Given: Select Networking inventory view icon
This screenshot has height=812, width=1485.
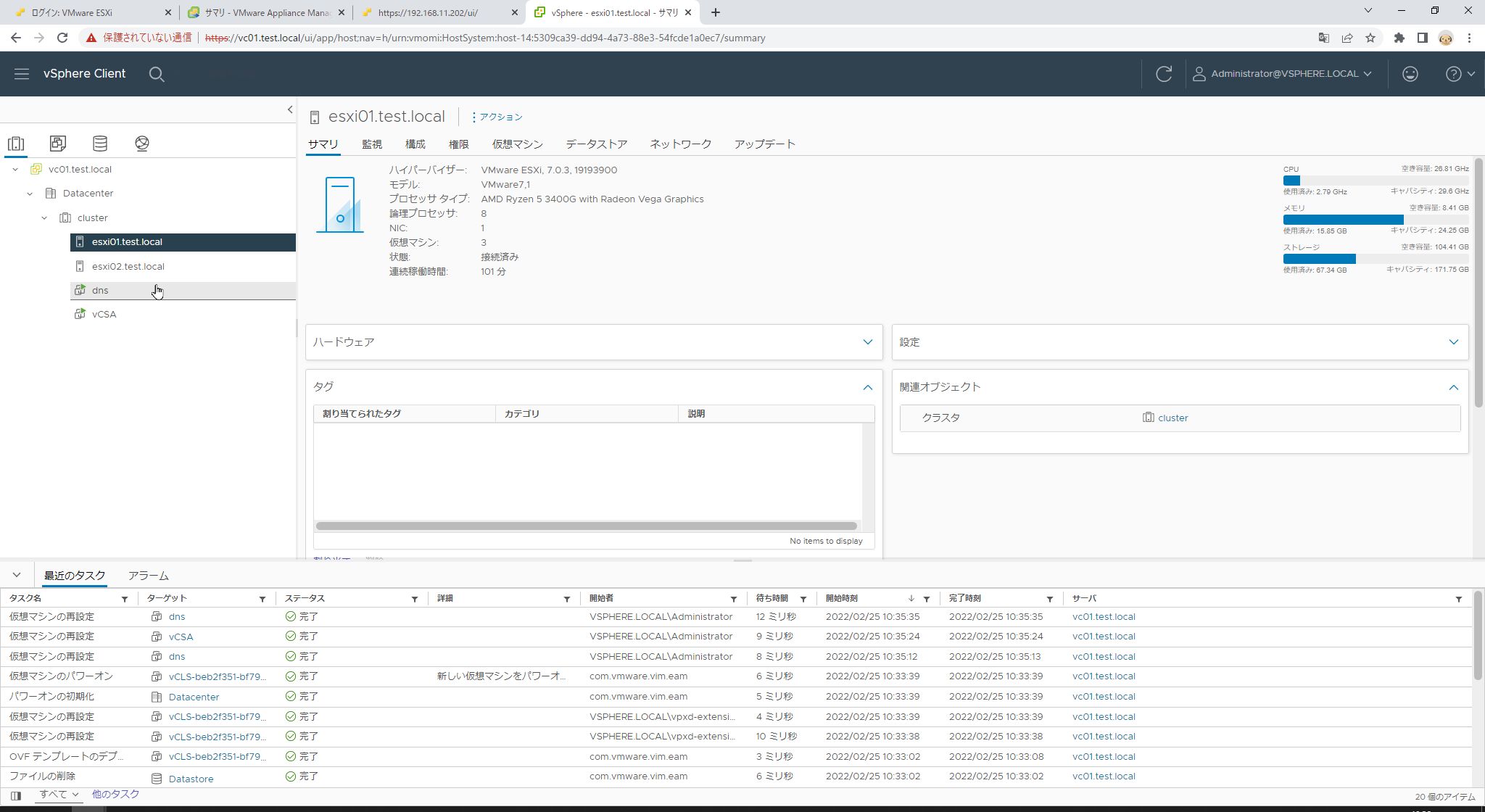Looking at the screenshot, I should 142,144.
